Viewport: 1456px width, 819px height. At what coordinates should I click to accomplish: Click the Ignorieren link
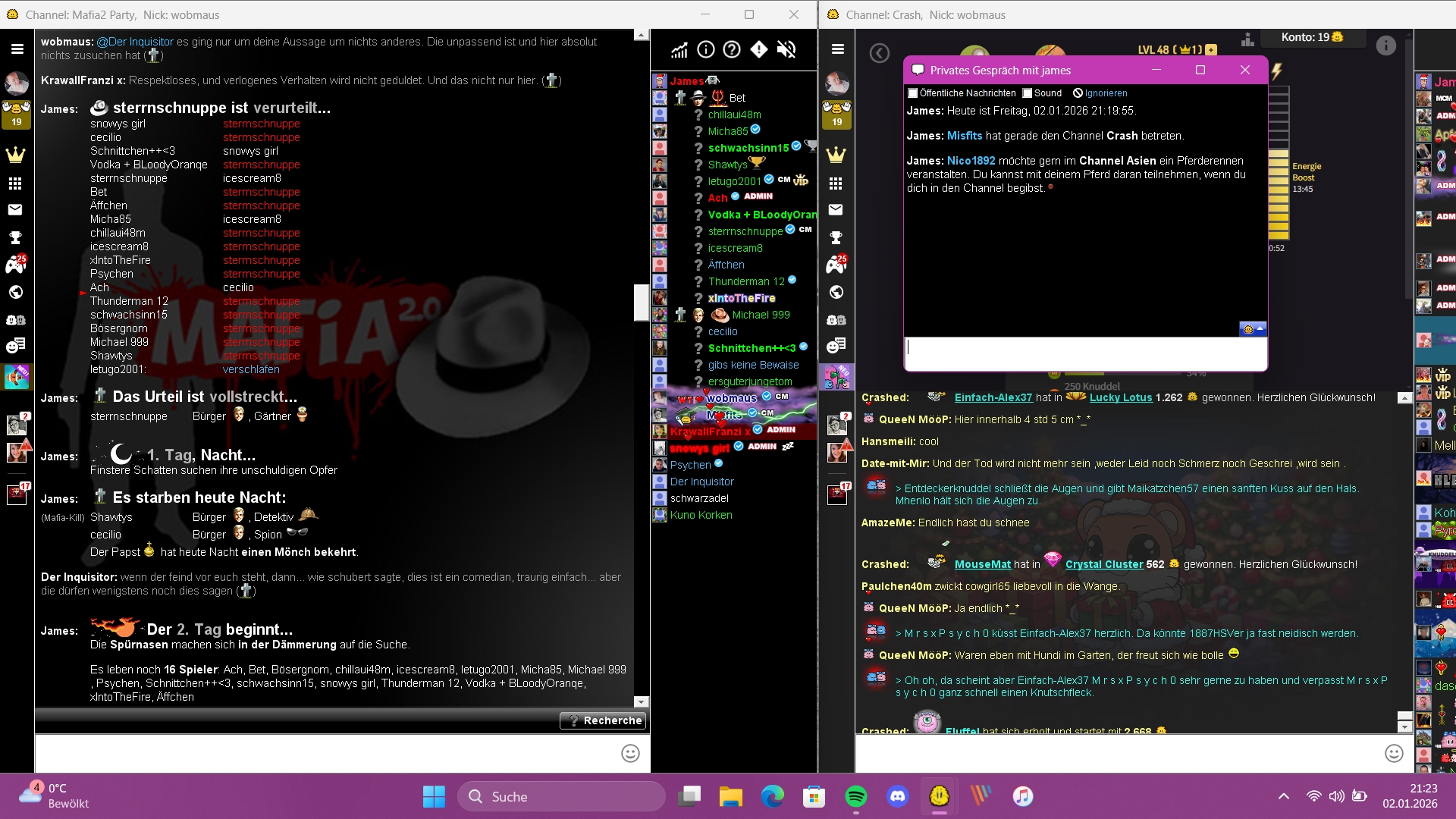(1105, 93)
